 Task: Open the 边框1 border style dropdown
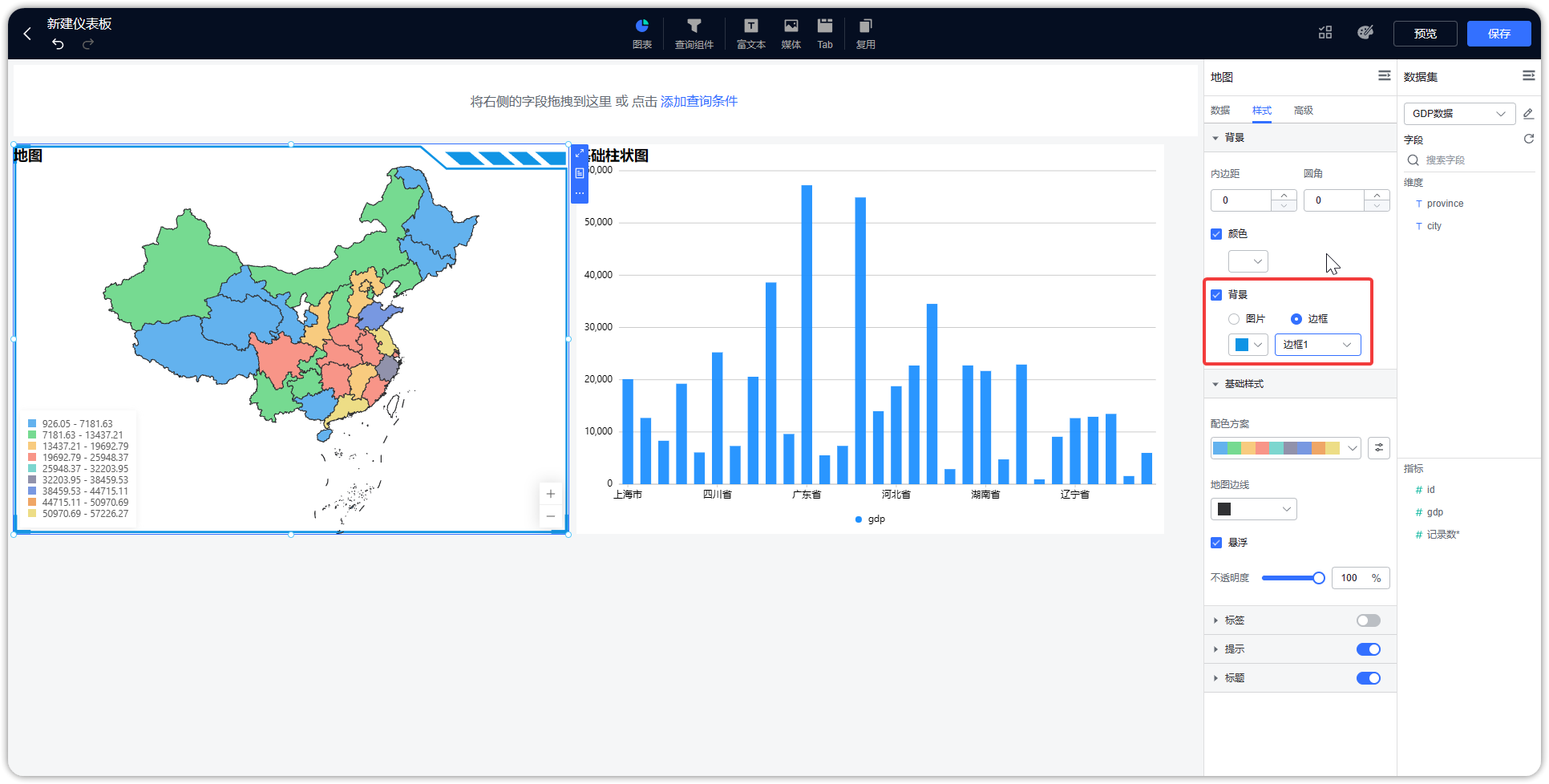tap(1318, 345)
